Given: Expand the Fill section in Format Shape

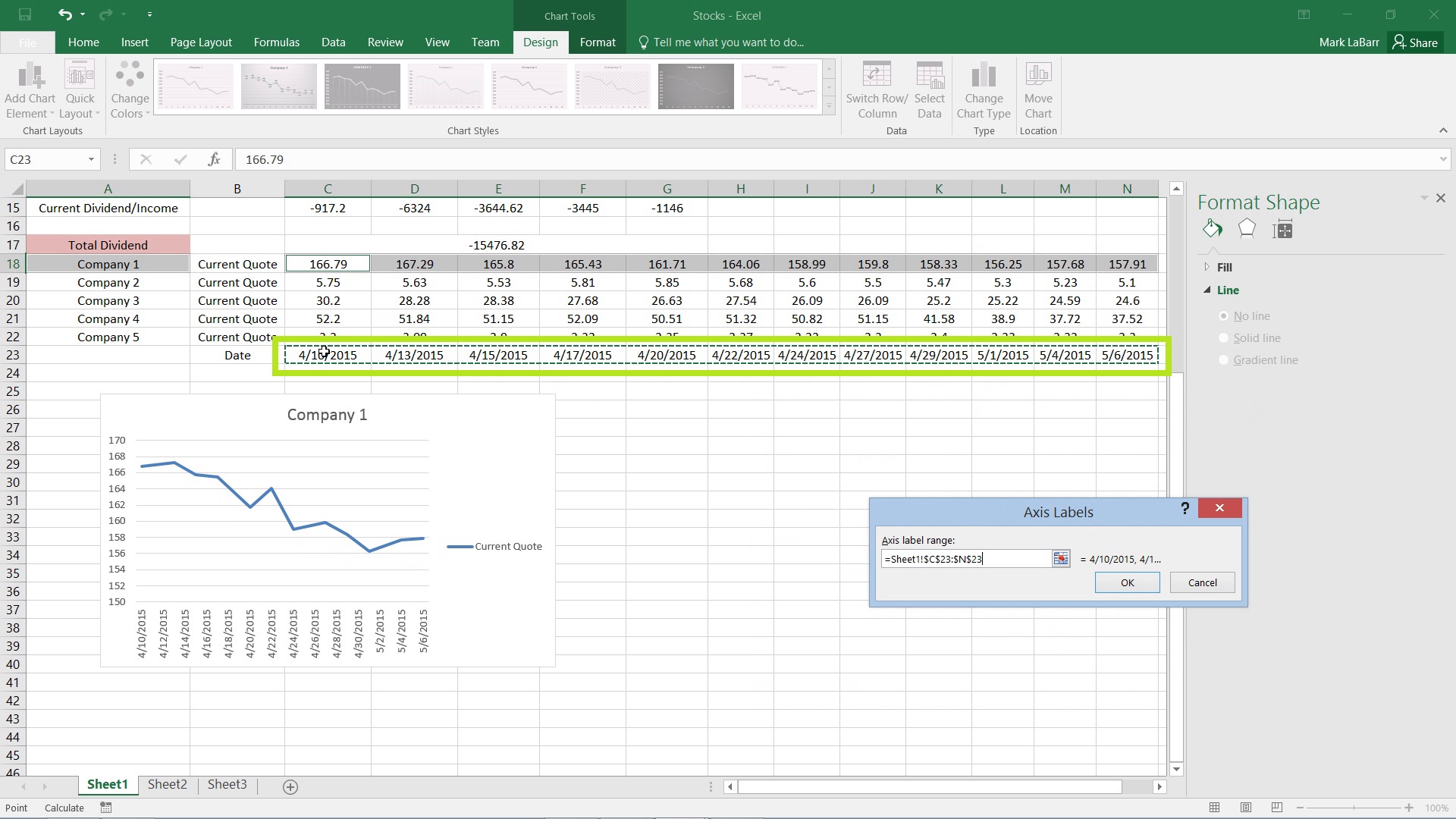Looking at the screenshot, I should (1207, 267).
